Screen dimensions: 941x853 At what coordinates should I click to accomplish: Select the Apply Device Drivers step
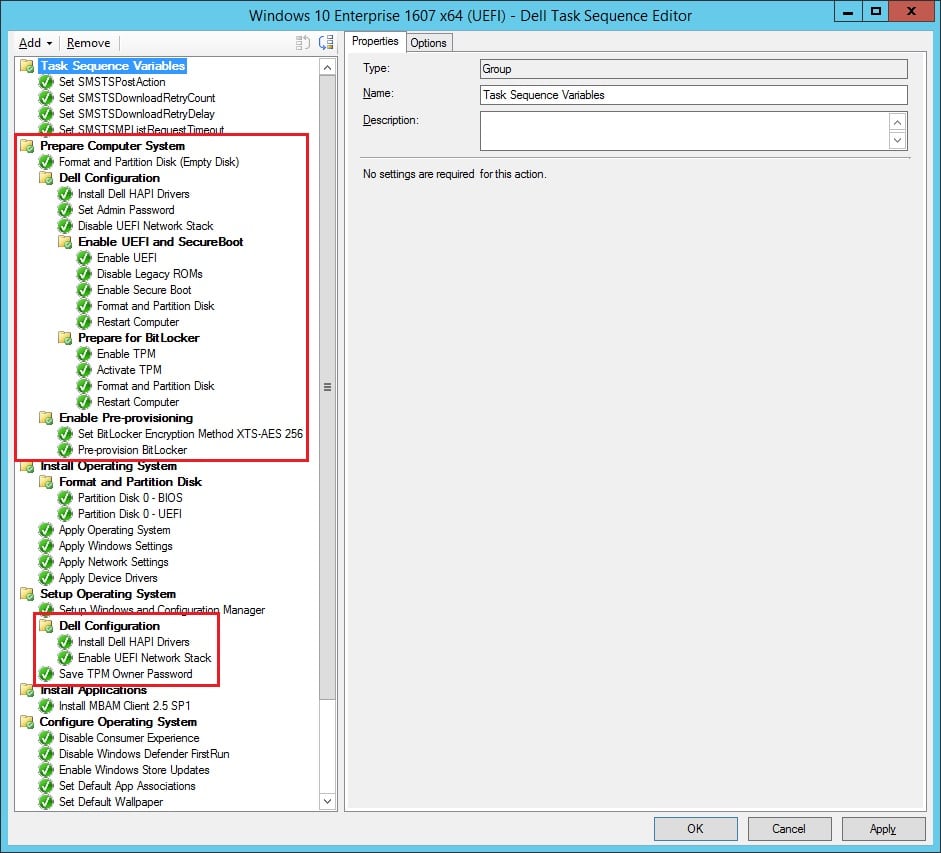pyautogui.click(x=108, y=578)
